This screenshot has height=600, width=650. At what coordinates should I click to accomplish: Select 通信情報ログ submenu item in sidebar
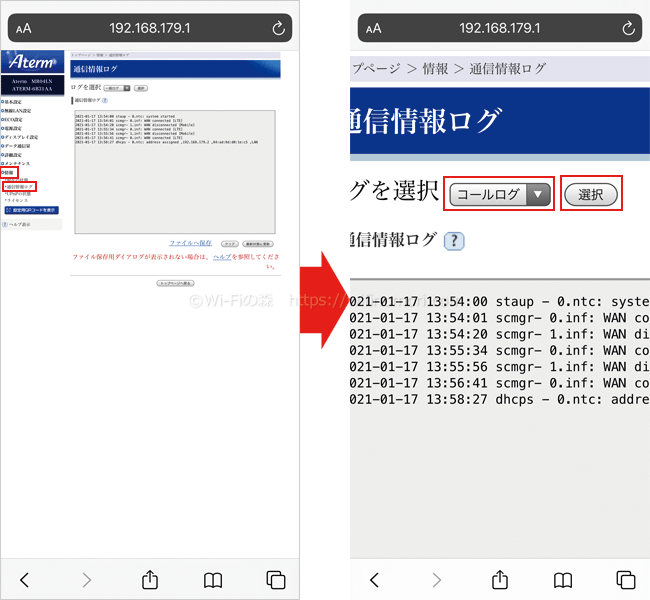tap(19, 187)
